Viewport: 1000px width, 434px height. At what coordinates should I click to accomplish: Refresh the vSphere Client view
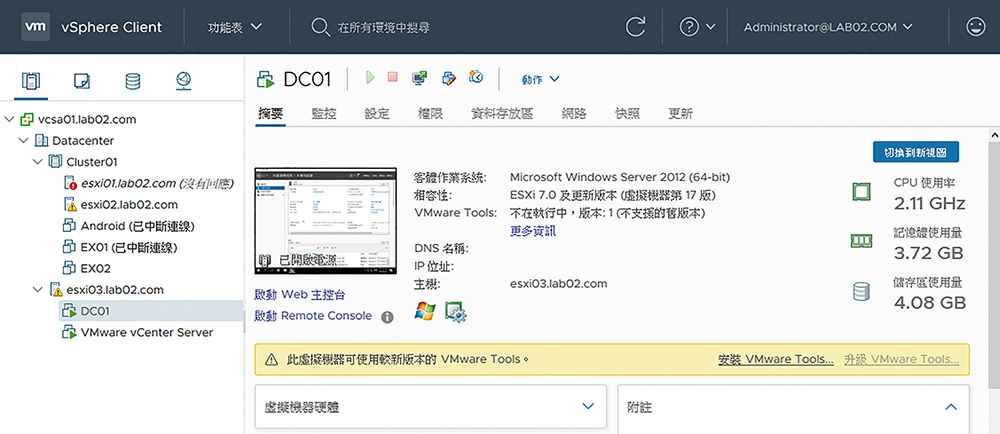point(635,27)
